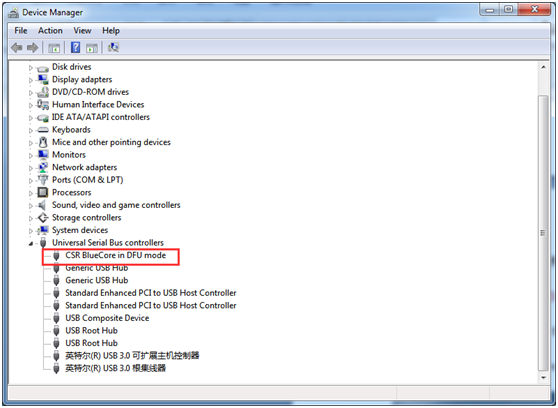The height and width of the screenshot is (408, 558).
Task: Click the Sound, video and game controllers icon
Action: coord(42,205)
